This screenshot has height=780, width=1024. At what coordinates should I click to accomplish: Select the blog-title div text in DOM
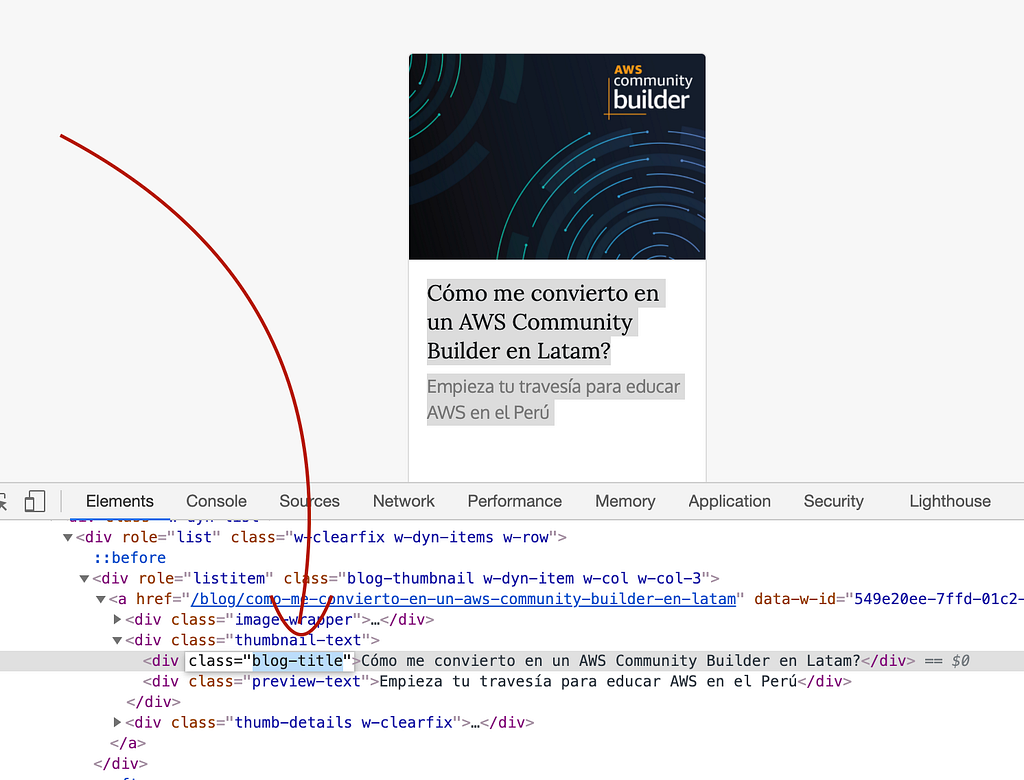tap(611, 661)
